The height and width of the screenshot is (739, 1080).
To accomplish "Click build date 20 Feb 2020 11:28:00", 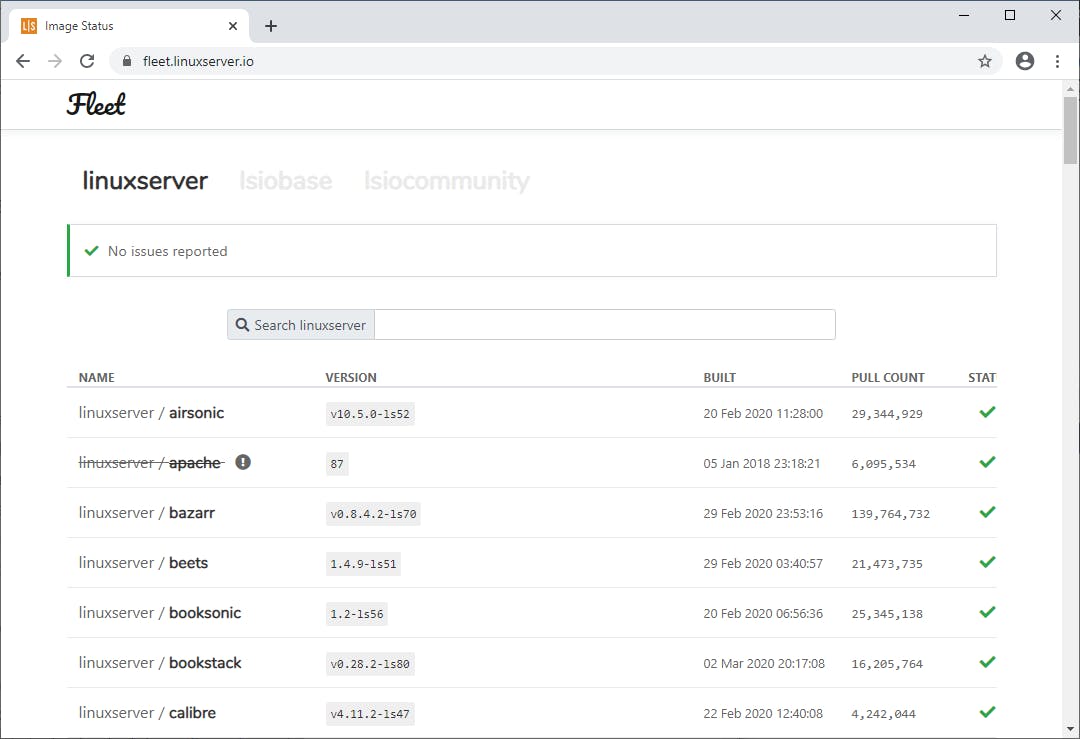I will (x=762, y=413).
